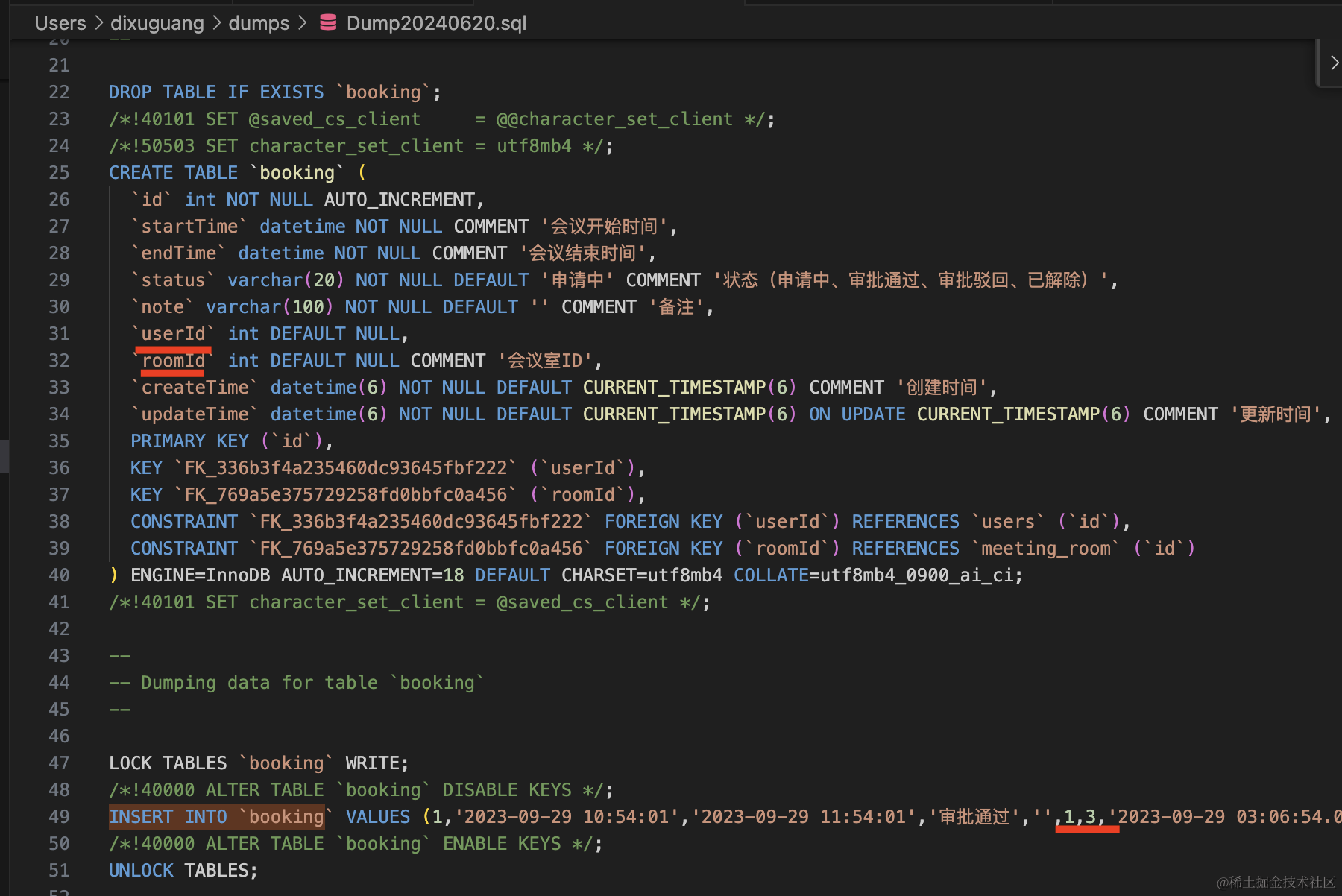
Task: Click ENGINE=InnoDB on line 40
Action: pos(201,575)
